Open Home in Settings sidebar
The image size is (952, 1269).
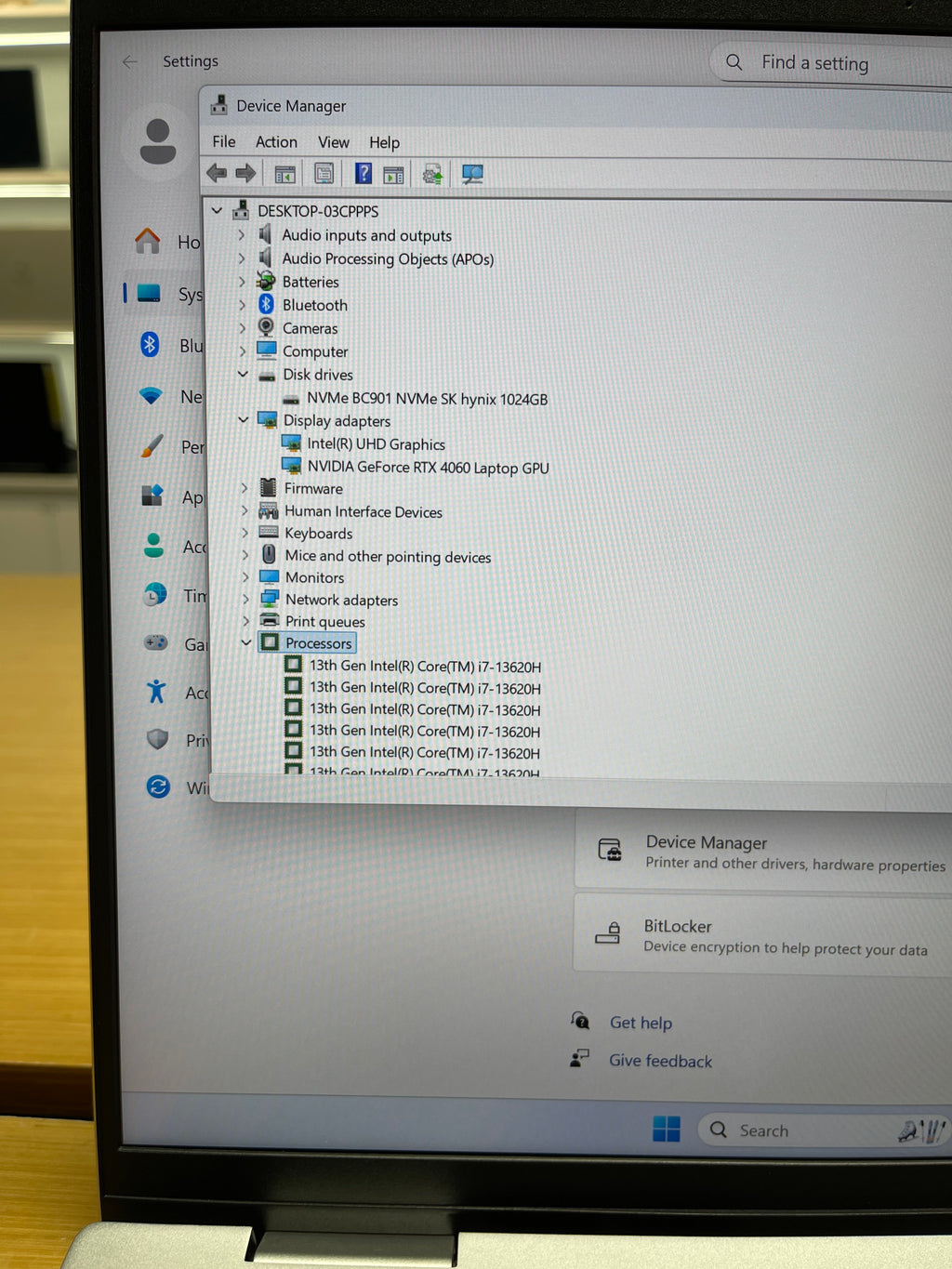point(148,241)
